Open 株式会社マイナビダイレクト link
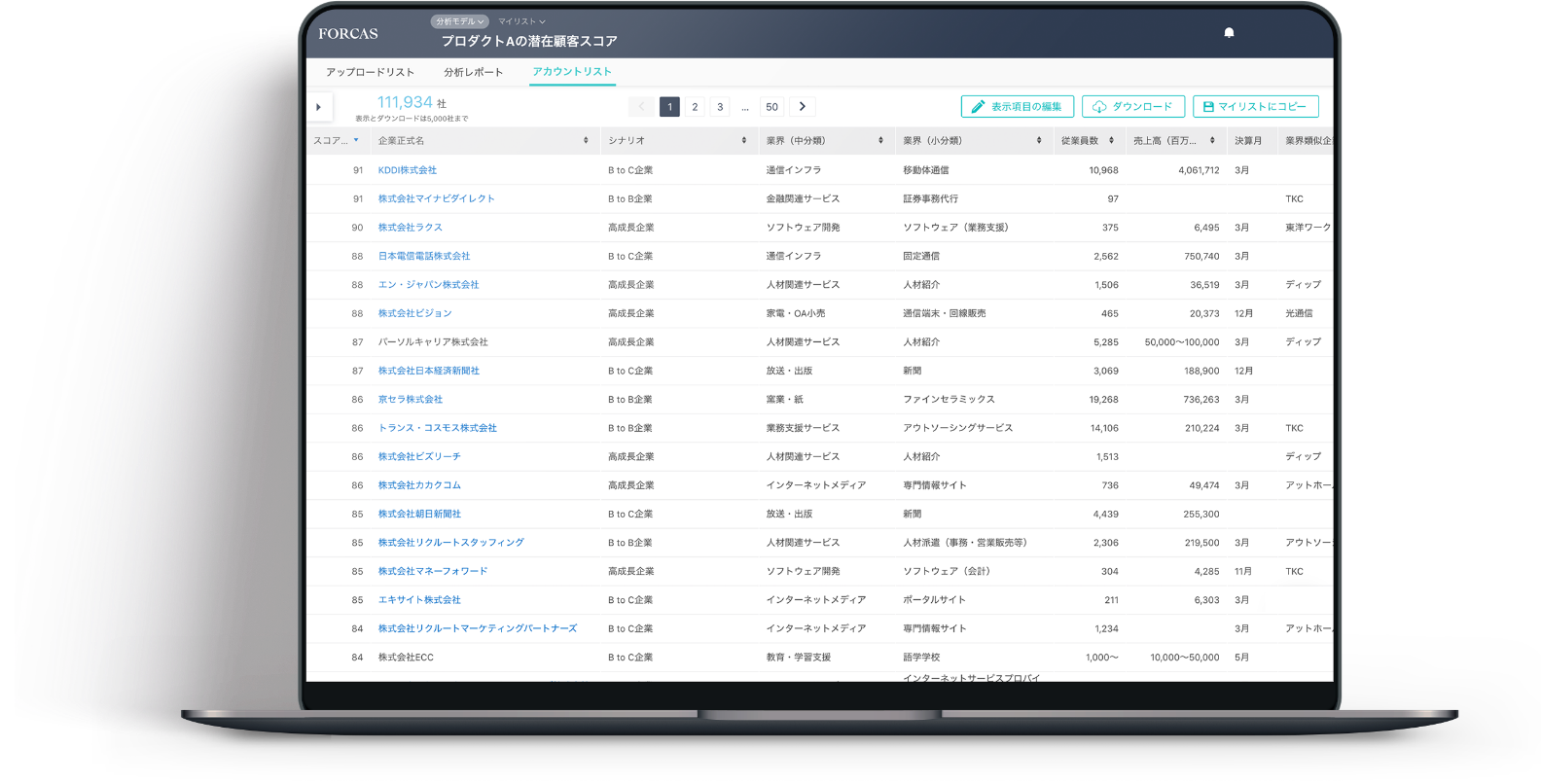Screen dimensions: 1541x784 tap(436, 198)
